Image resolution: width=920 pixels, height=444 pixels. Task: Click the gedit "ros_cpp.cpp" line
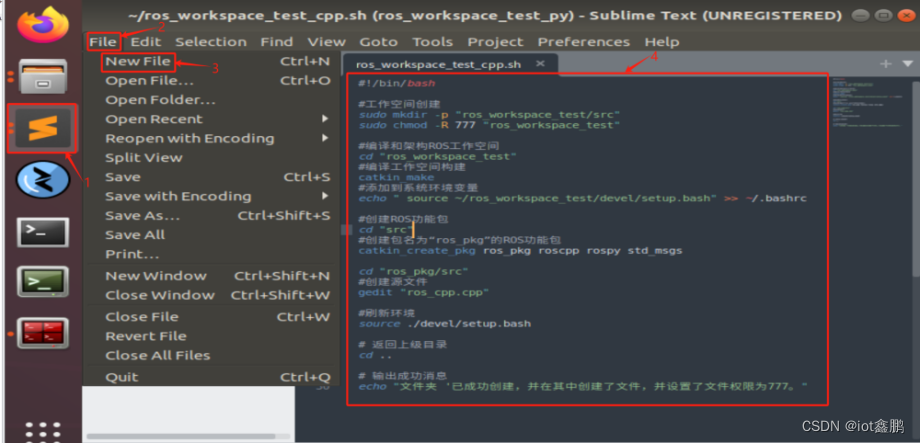(424, 293)
